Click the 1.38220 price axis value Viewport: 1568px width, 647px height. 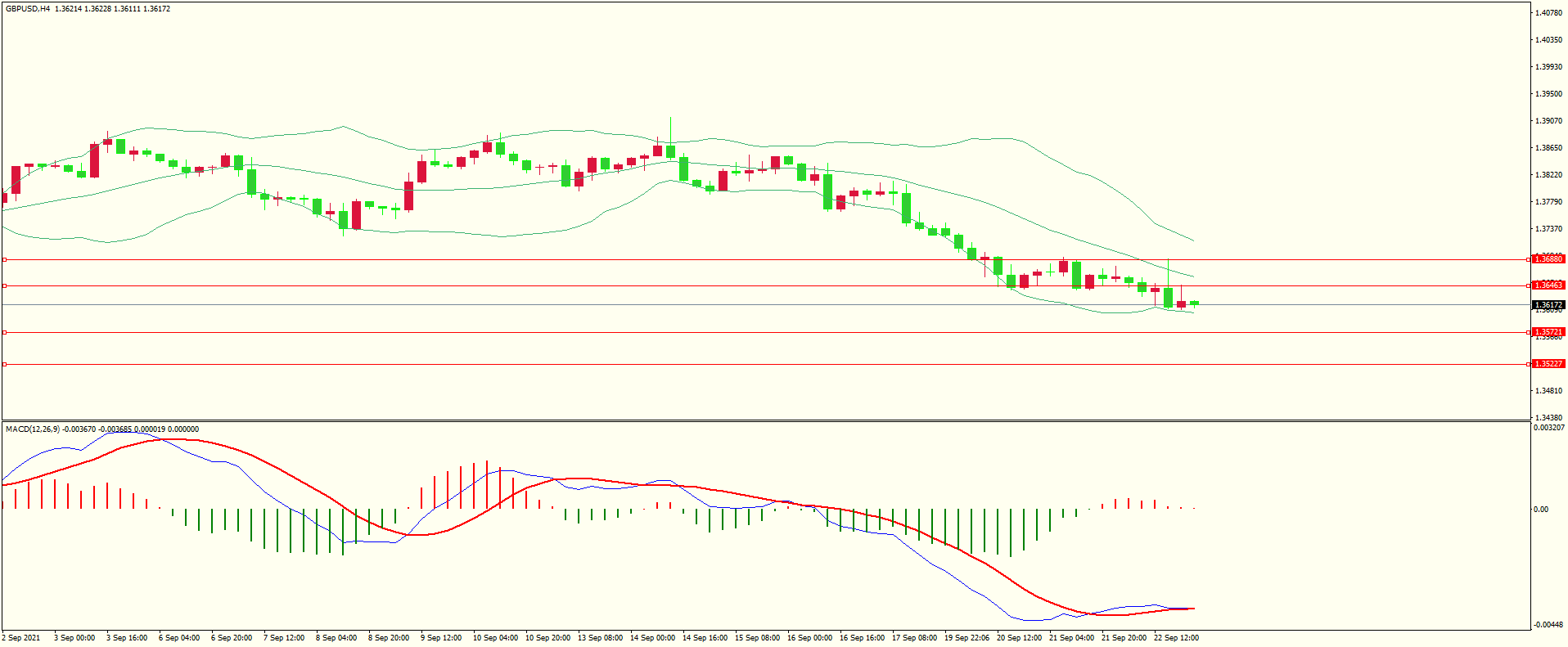pyautogui.click(x=1549, y=175)
